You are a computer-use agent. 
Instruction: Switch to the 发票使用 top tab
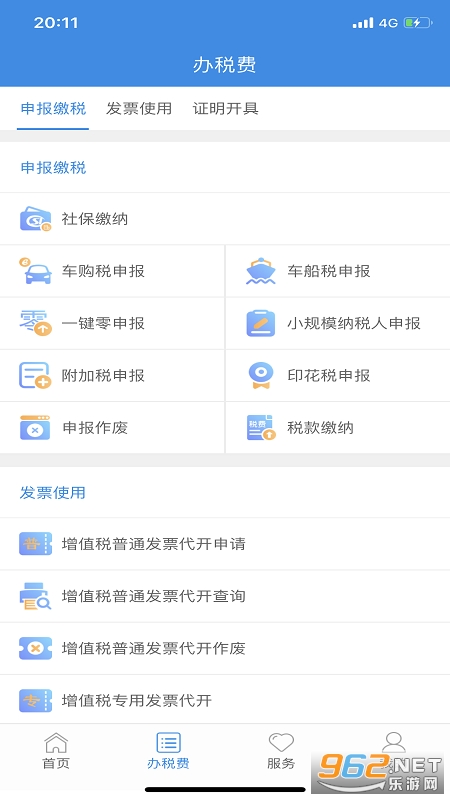coord(139,109)
